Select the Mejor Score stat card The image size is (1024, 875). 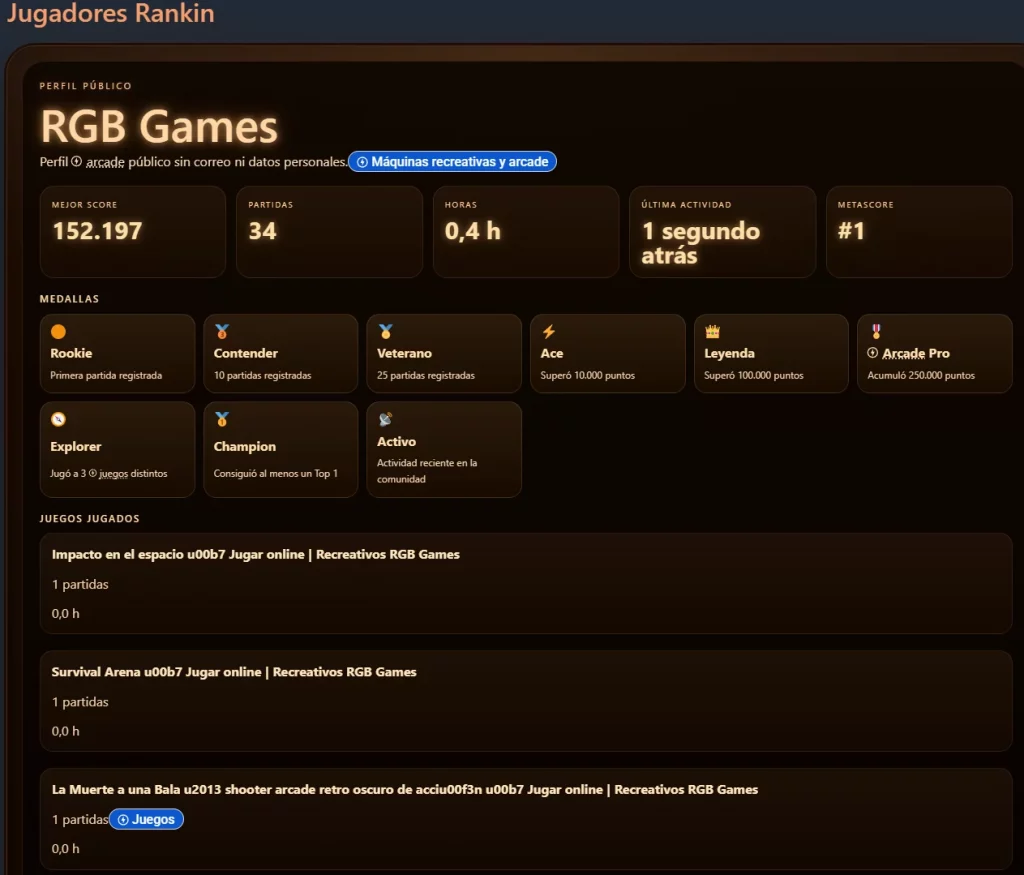click(x=132, y=231)
